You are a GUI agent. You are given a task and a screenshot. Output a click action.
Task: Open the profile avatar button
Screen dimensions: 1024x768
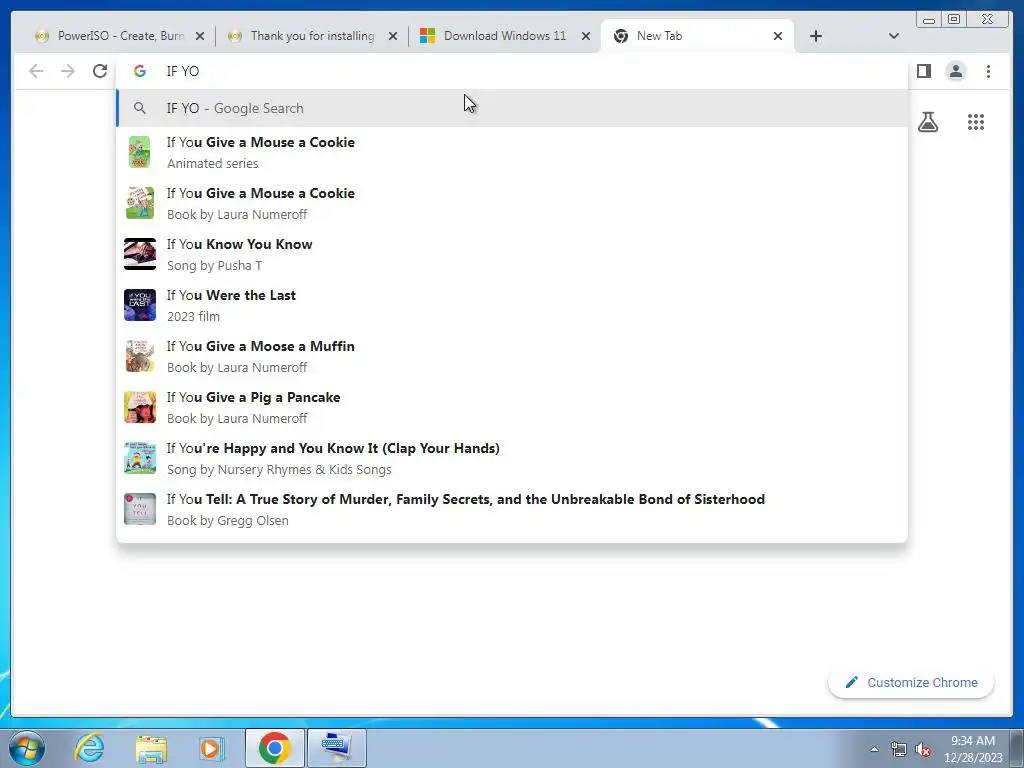coord(956,71)
